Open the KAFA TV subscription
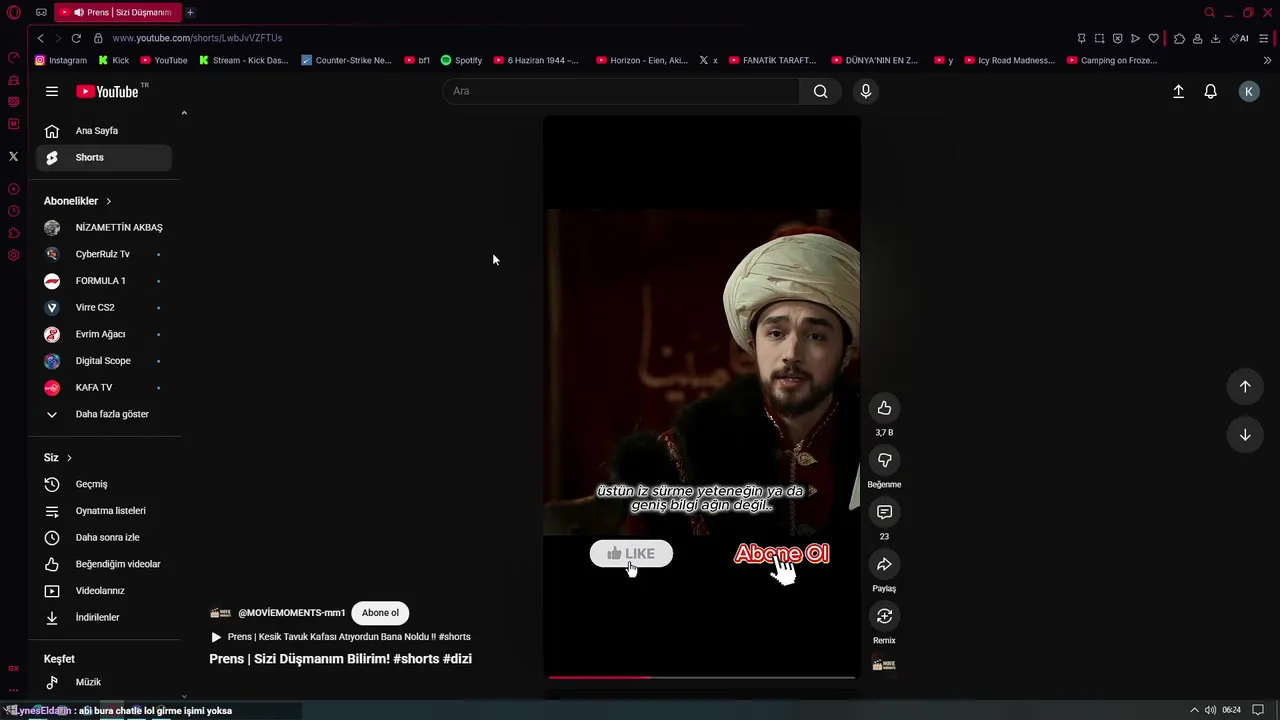Image resolution: width=1280 pixels, height=720 pixels. 104,387
